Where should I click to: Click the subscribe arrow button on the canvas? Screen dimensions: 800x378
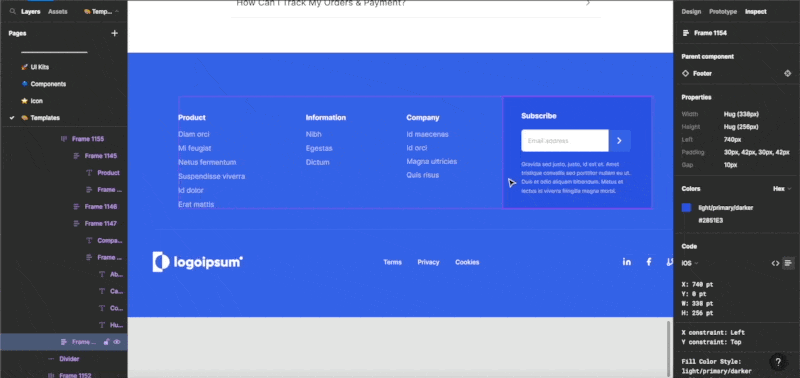(x=619, y=141)
